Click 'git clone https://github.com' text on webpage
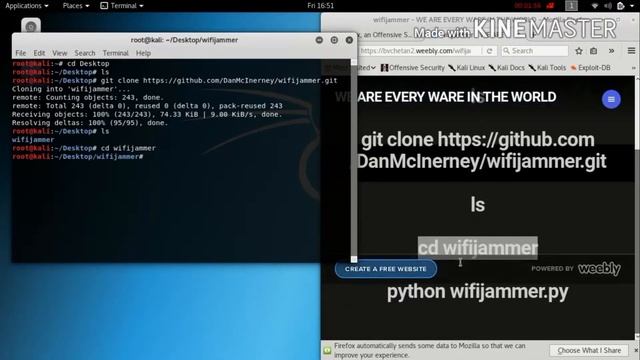The height and width of the screenshot is (360, 640). (478, 140)
